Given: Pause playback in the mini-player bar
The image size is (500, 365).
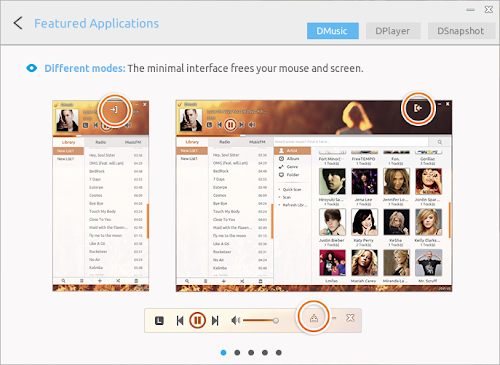Looking at the screenshot, I should 197,320.
